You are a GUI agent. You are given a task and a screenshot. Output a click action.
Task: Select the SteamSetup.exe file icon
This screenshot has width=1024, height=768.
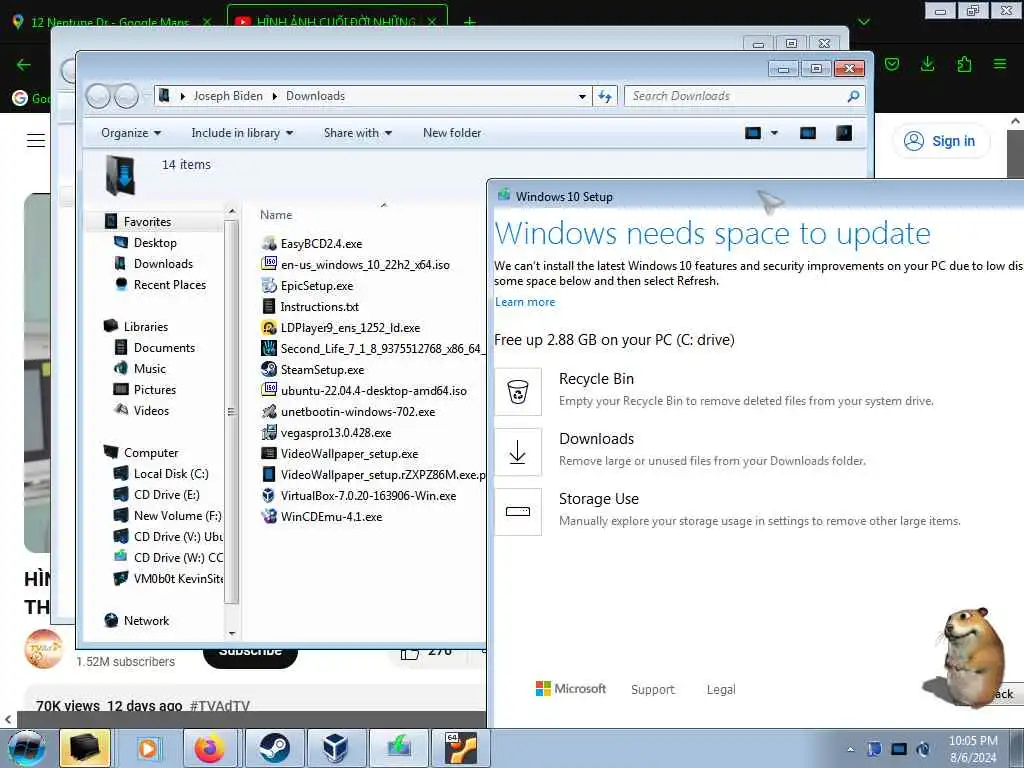click(x=269, y=369)
